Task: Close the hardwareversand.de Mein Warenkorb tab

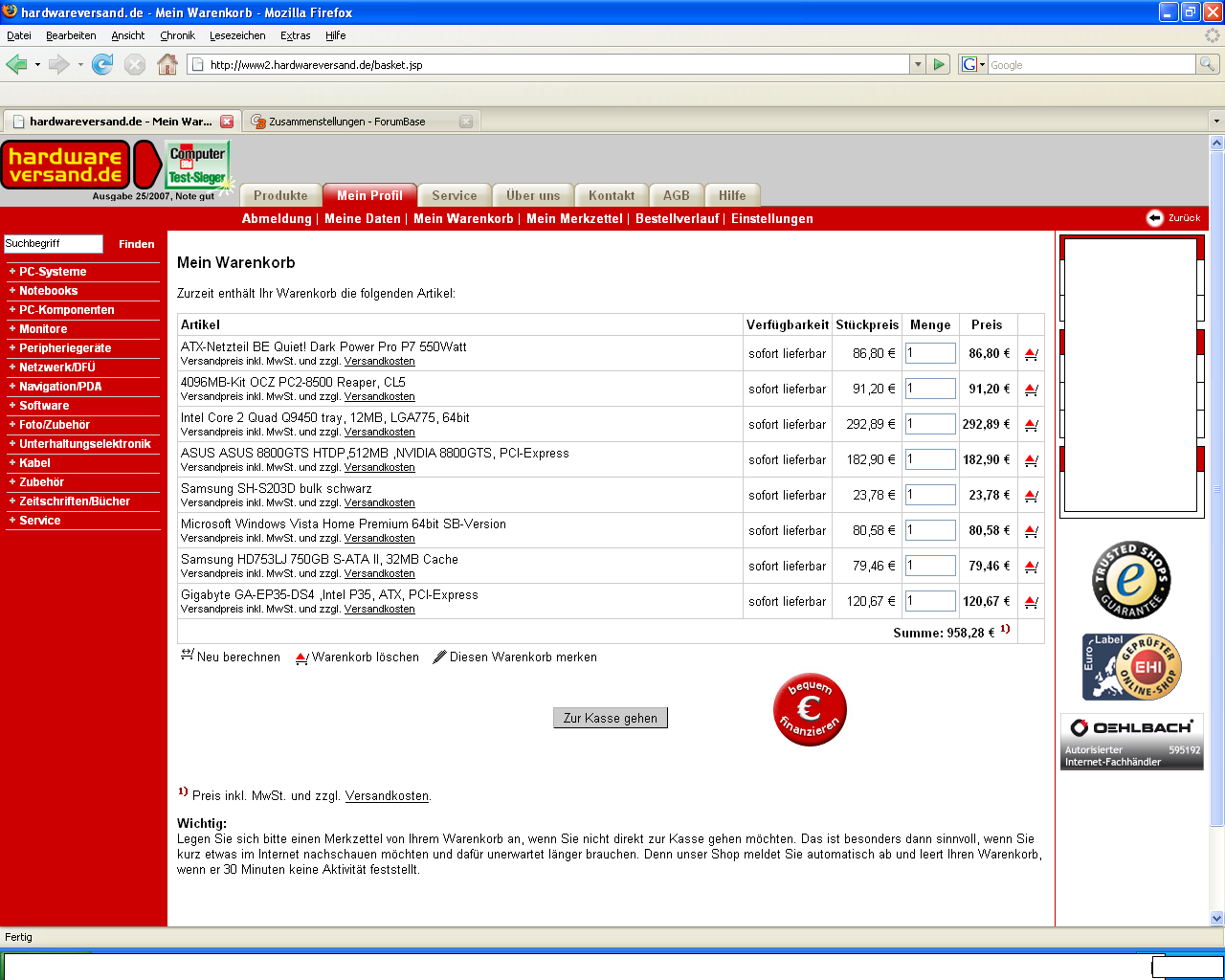Action: pos(227,122)
